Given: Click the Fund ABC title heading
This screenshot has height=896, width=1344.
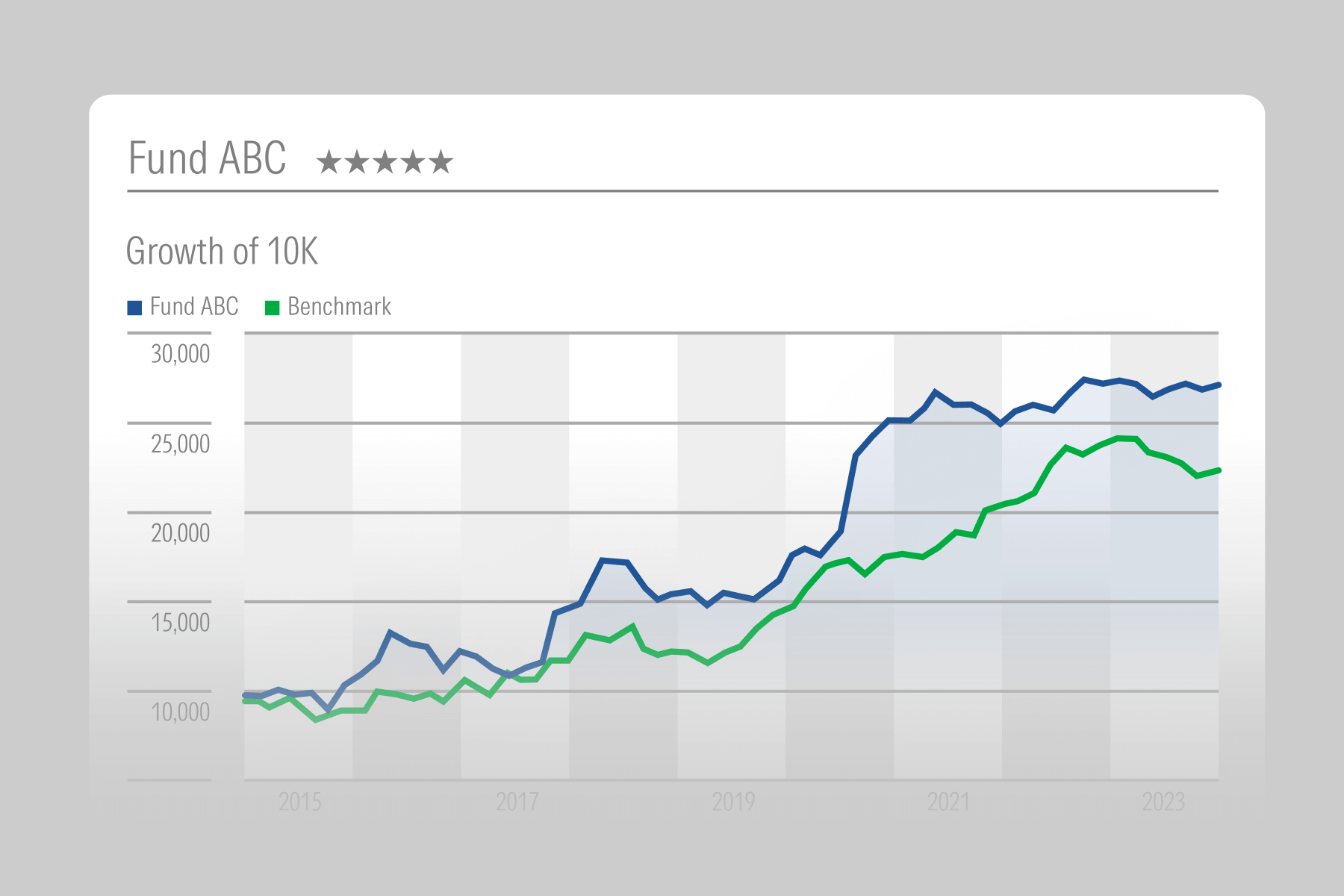Looking at the screenshot, I should point(208,158).
